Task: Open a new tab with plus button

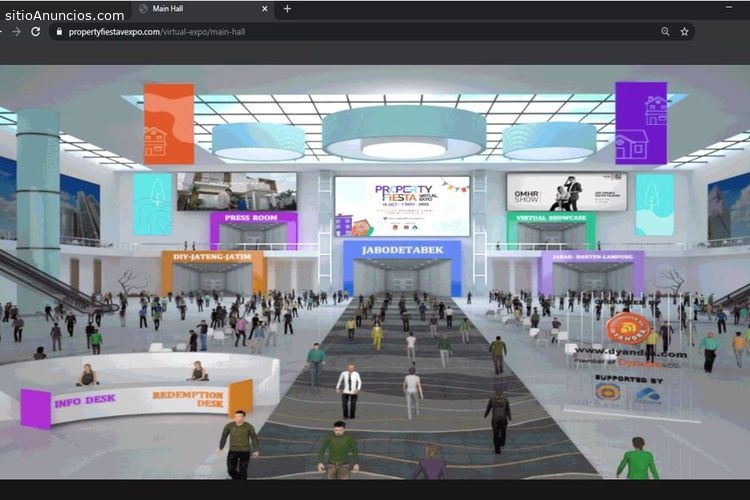Action: pos(287,9)
